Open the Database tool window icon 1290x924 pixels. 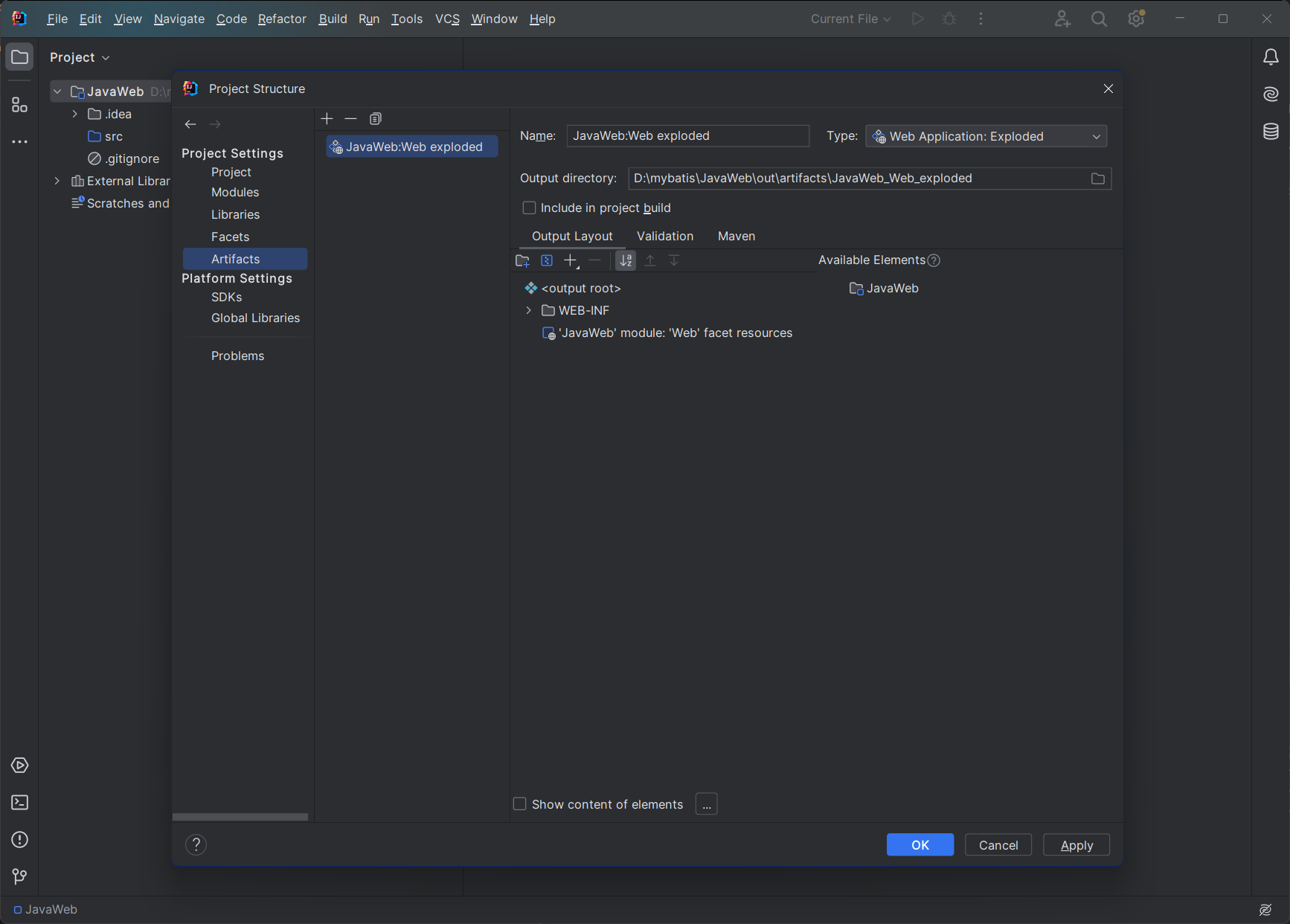pos(1271,132)
